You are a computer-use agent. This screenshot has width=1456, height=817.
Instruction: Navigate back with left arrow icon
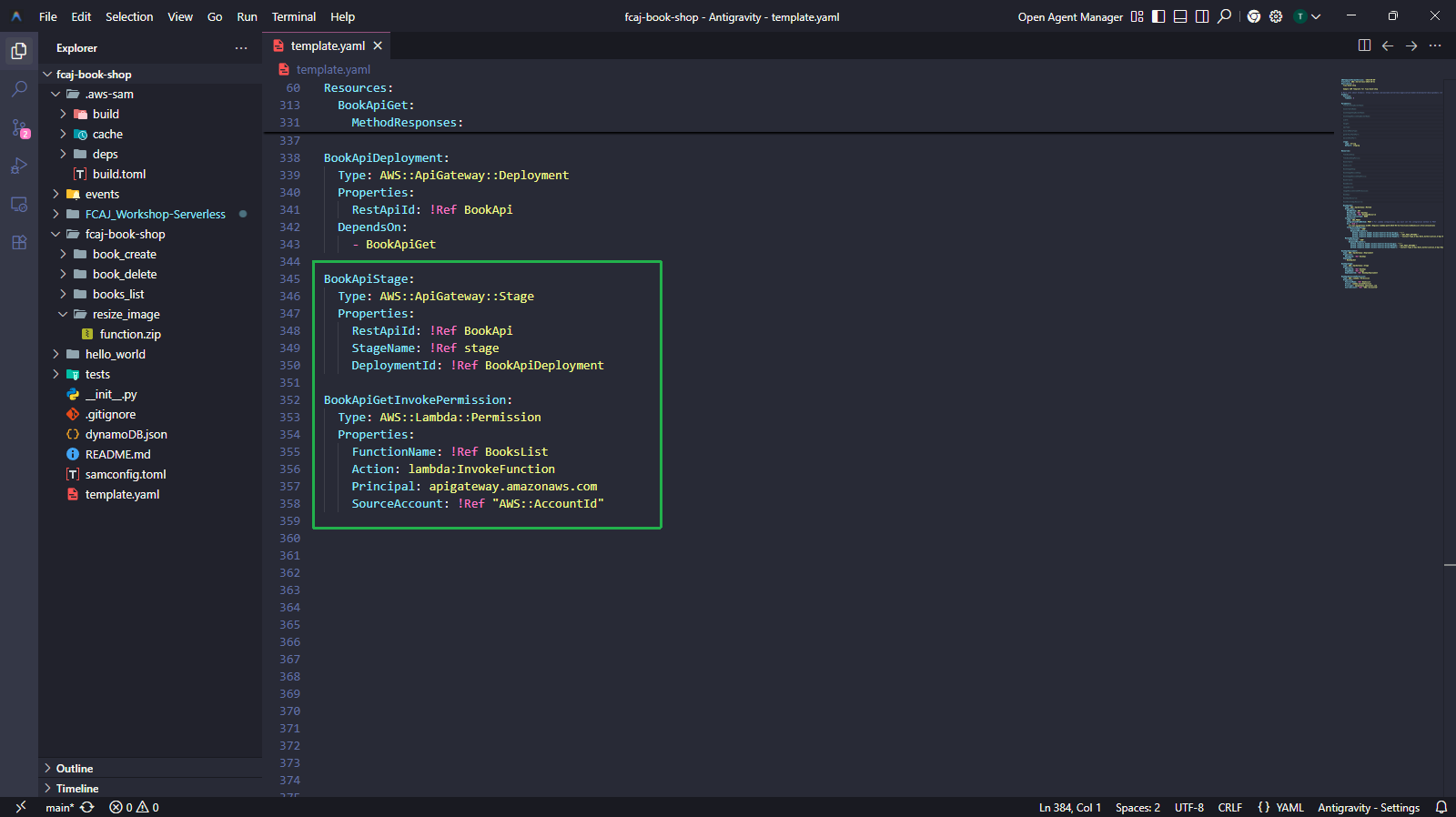[x=1388, y=45]
